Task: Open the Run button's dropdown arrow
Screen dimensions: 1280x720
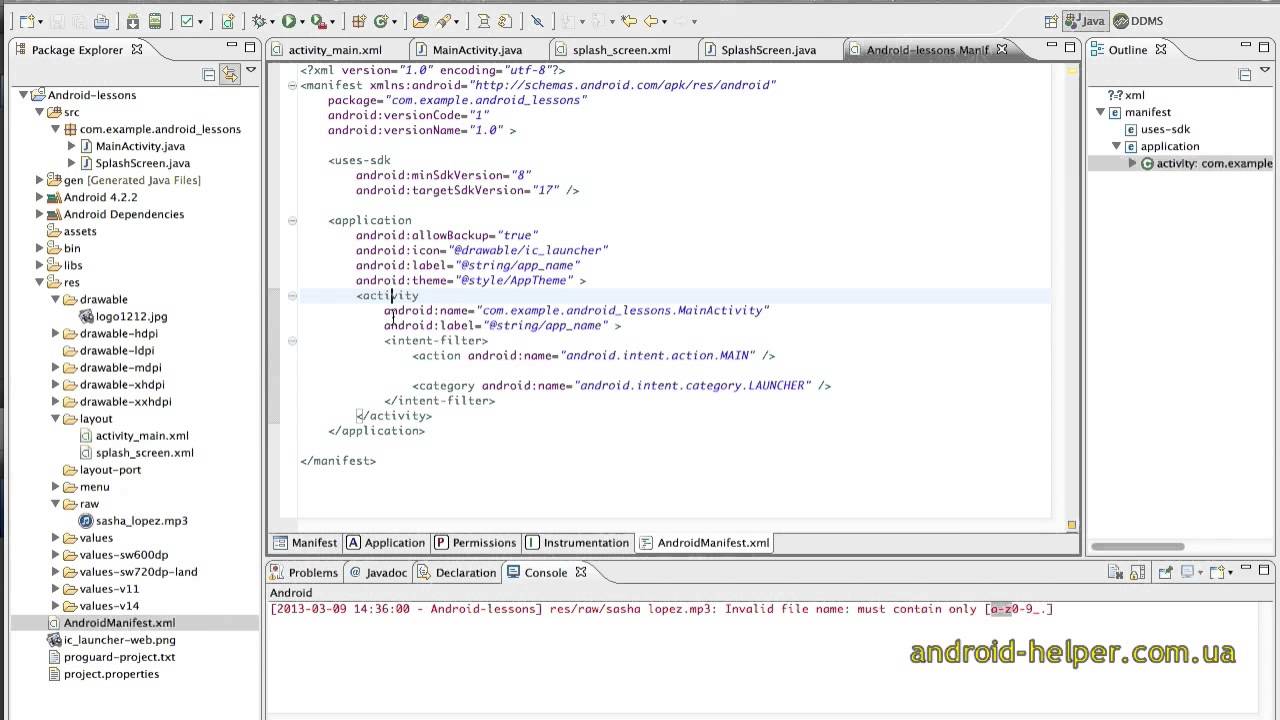Action: pos(302,22)
